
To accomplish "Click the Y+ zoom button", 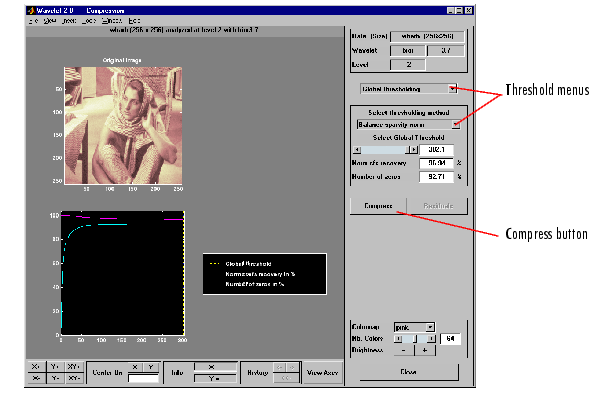I will tap(55, 367).
